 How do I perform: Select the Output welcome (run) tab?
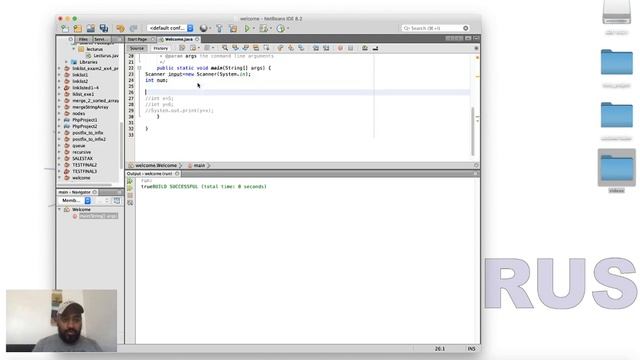click(149, 174)
